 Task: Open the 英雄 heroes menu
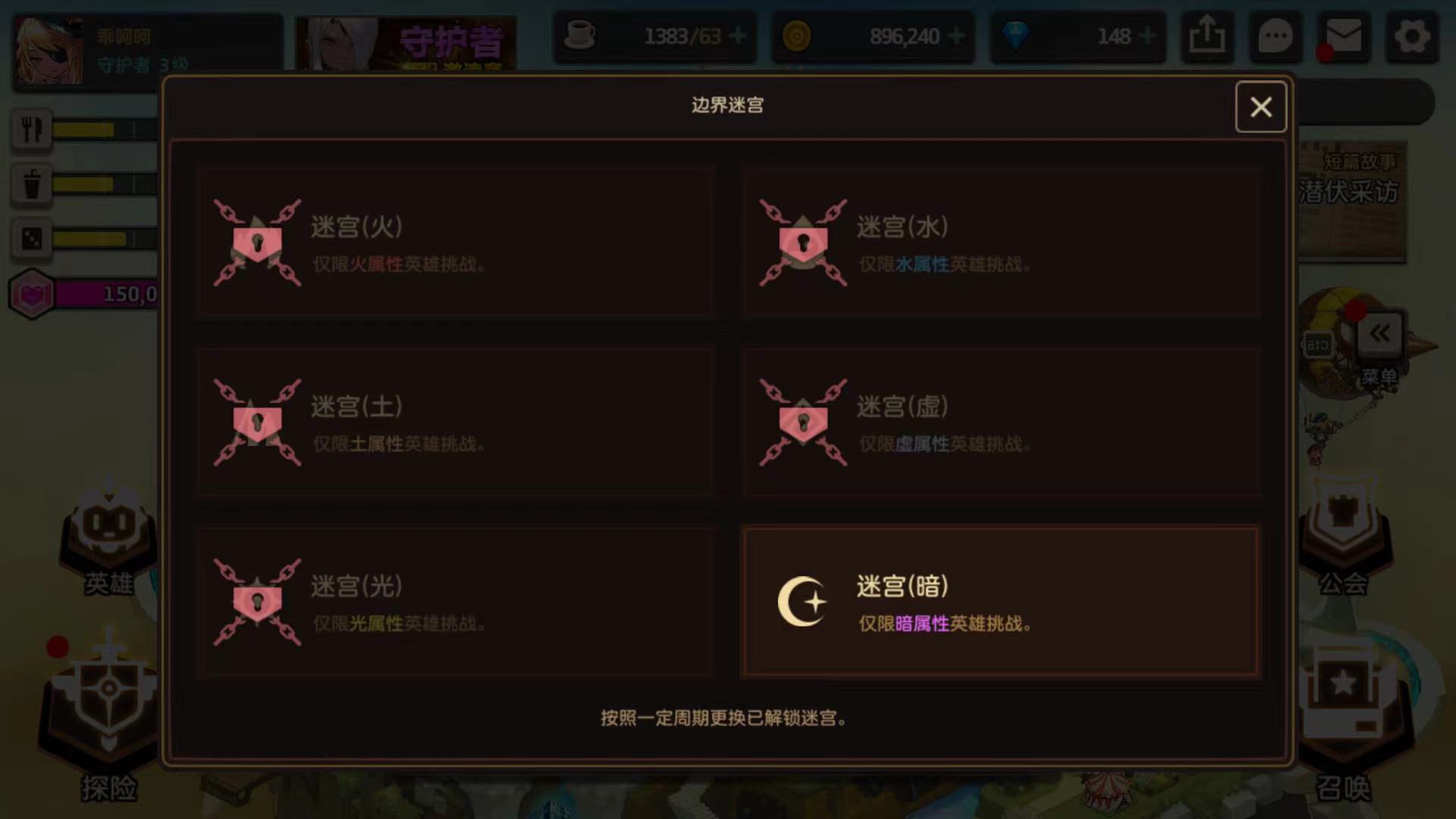108,540
